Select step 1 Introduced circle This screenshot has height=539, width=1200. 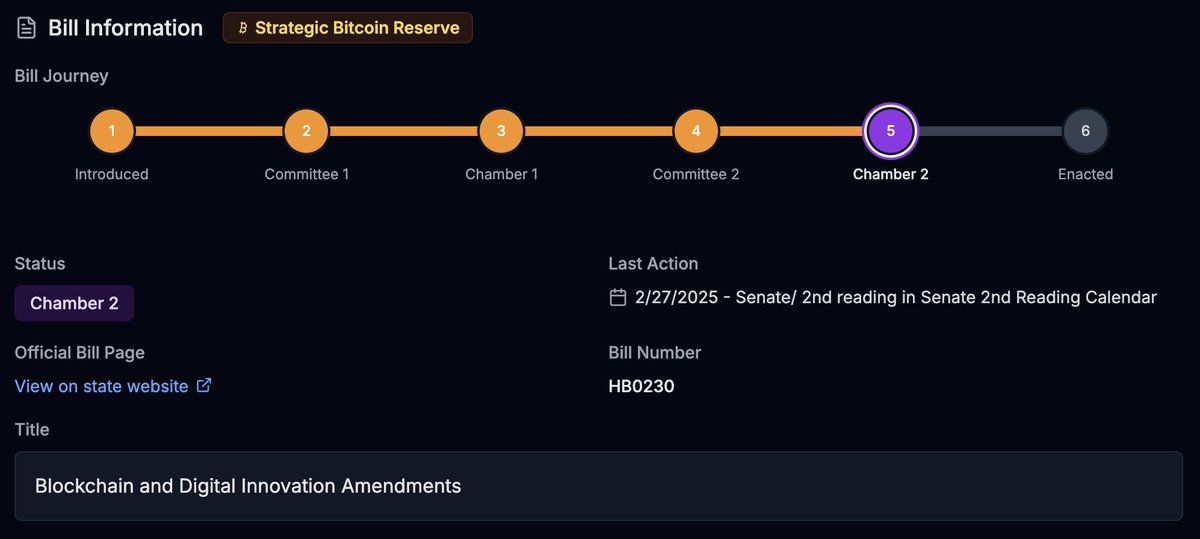[x=111, y=131]
